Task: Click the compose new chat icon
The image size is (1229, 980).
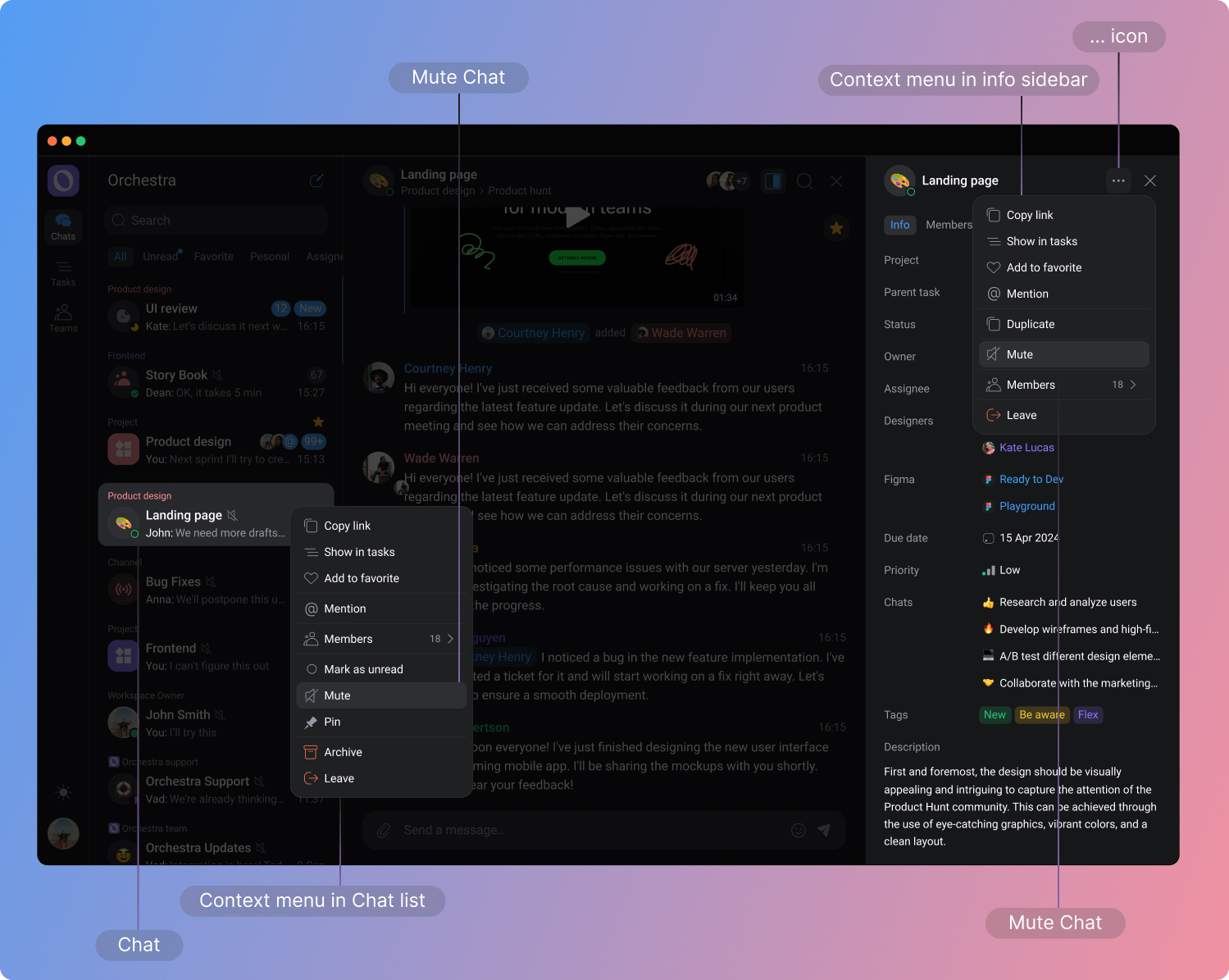Action: [x=316, y=180]
